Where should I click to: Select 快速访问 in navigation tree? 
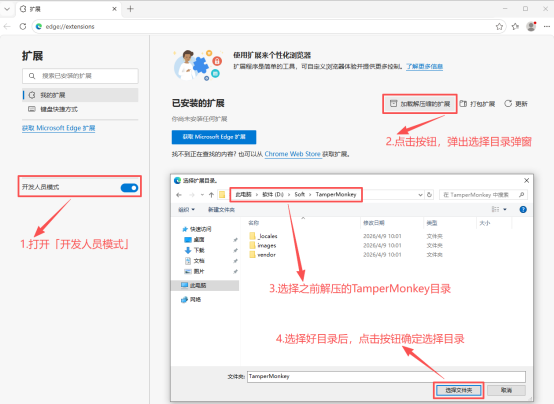tap(197, 229)
